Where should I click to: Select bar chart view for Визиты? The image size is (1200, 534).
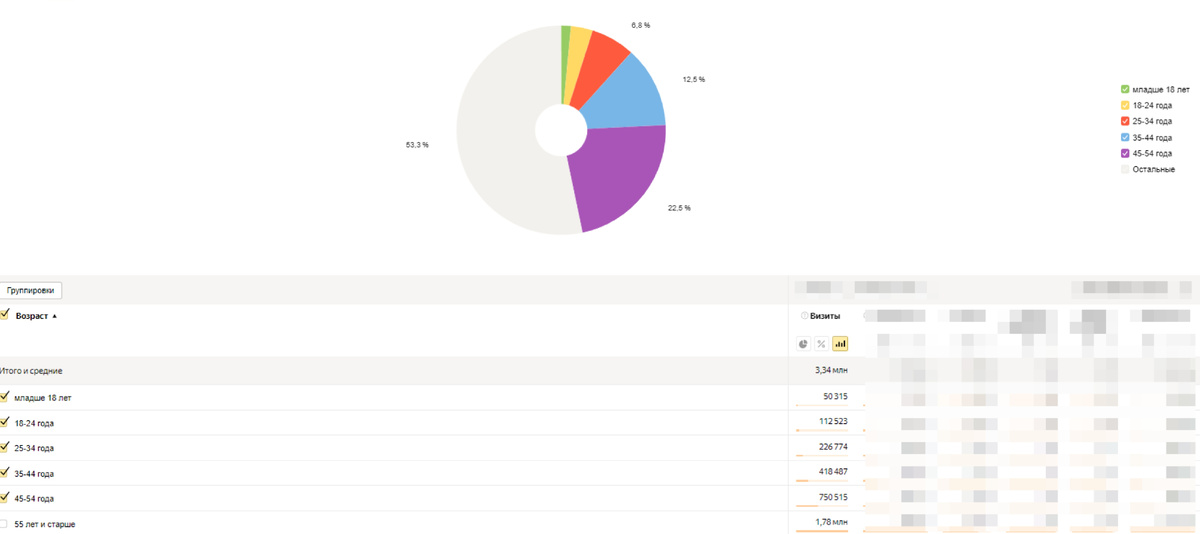(x=840, y=344)
